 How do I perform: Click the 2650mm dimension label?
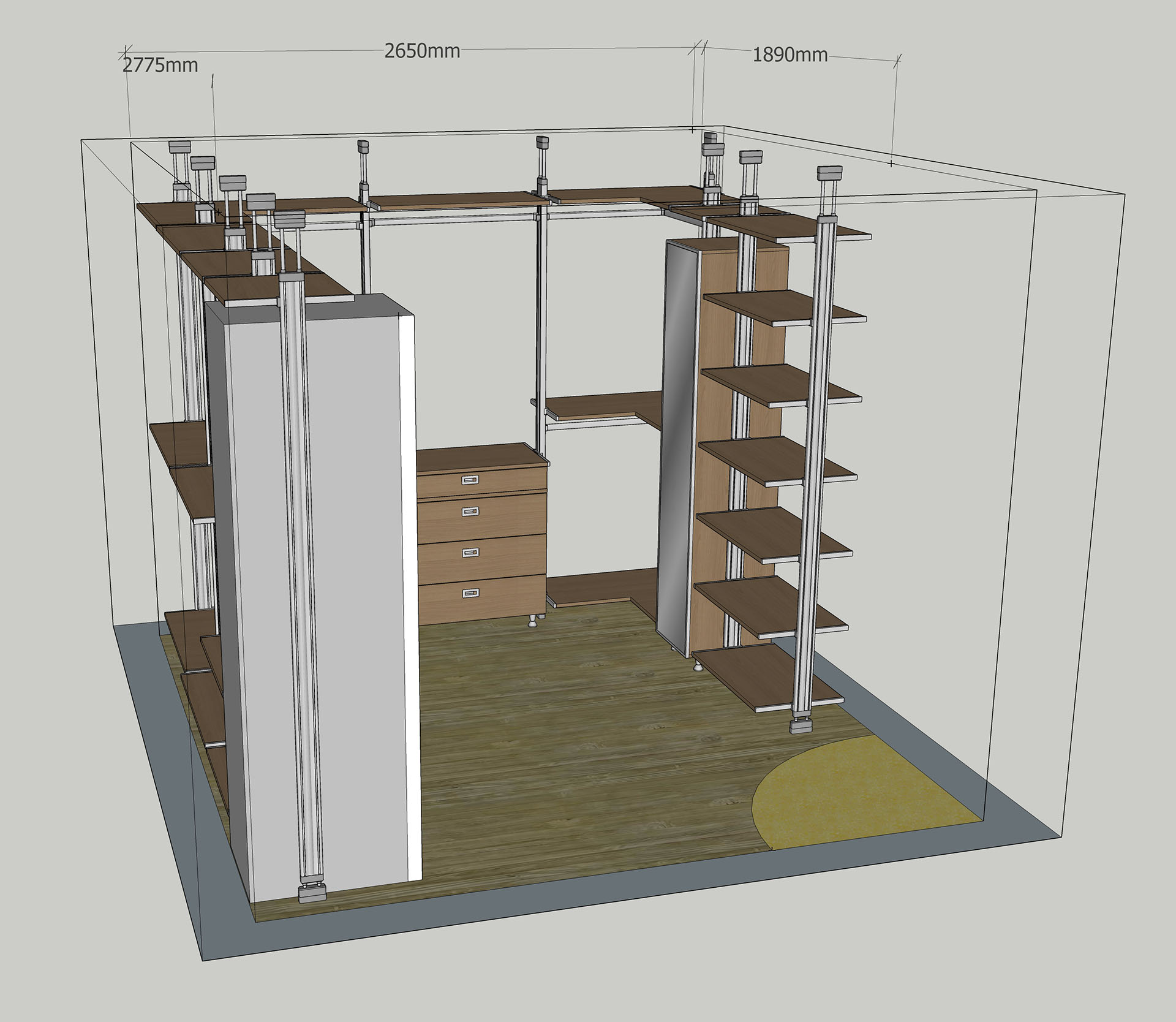click(422, 51)
